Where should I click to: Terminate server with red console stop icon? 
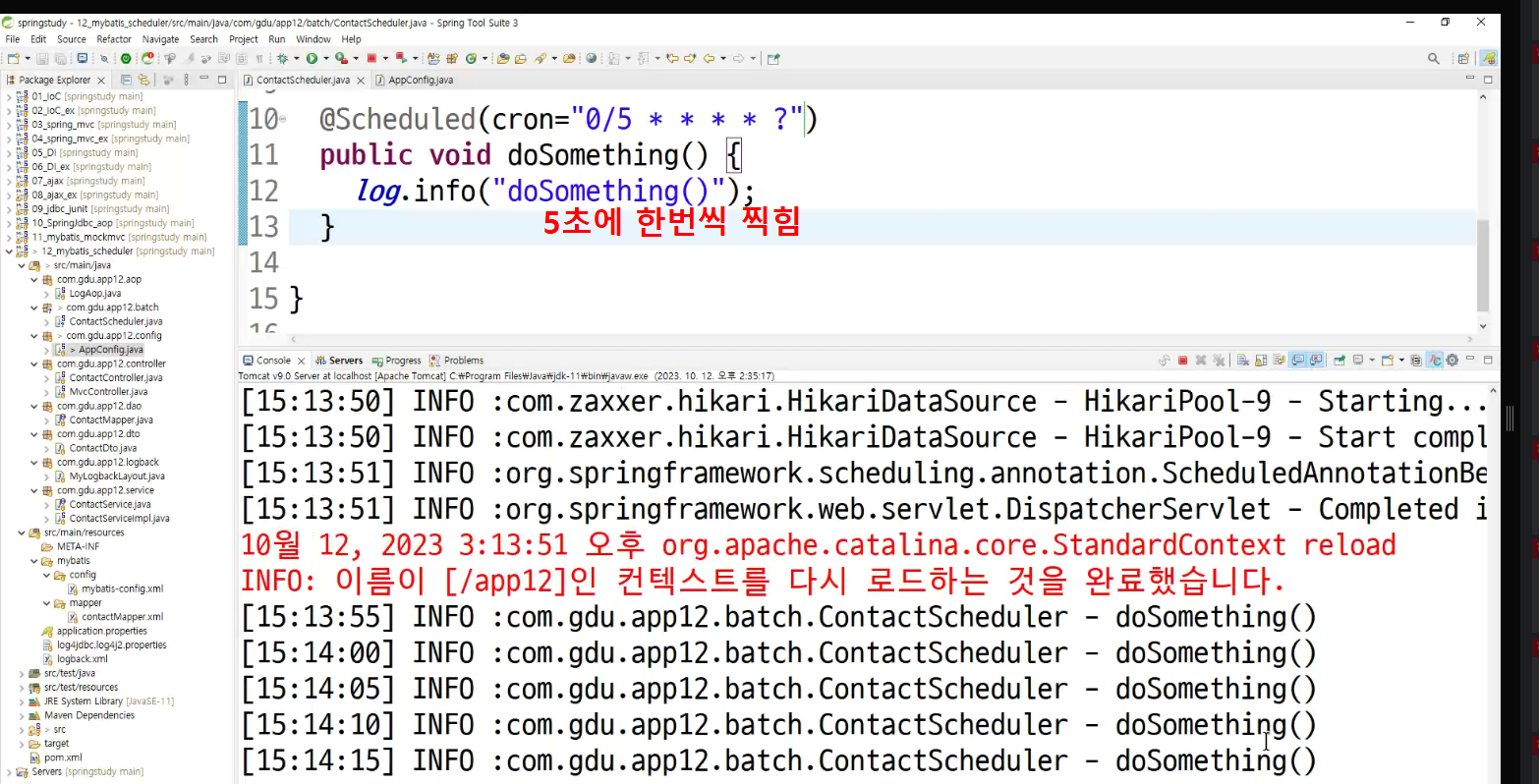tap(1182, 361)
